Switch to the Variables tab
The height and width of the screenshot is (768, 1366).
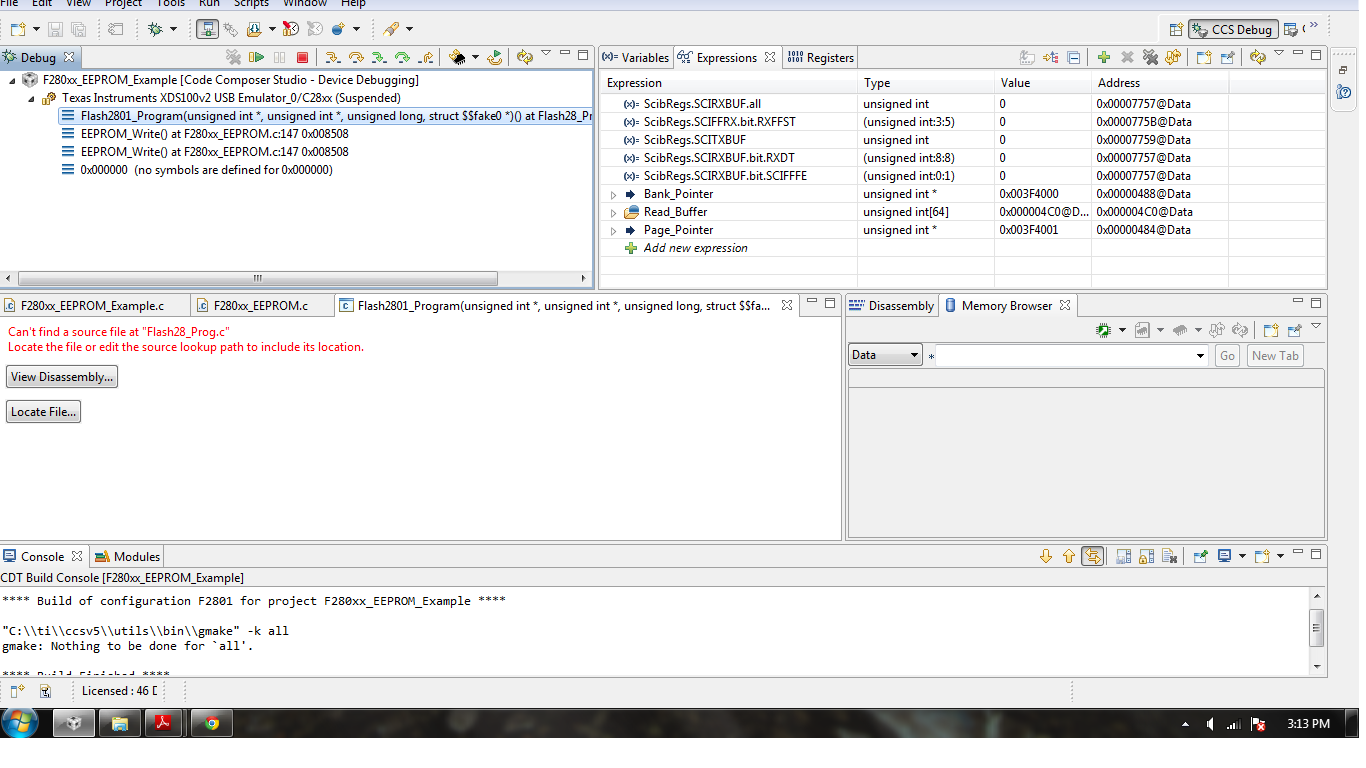(635, 58)
